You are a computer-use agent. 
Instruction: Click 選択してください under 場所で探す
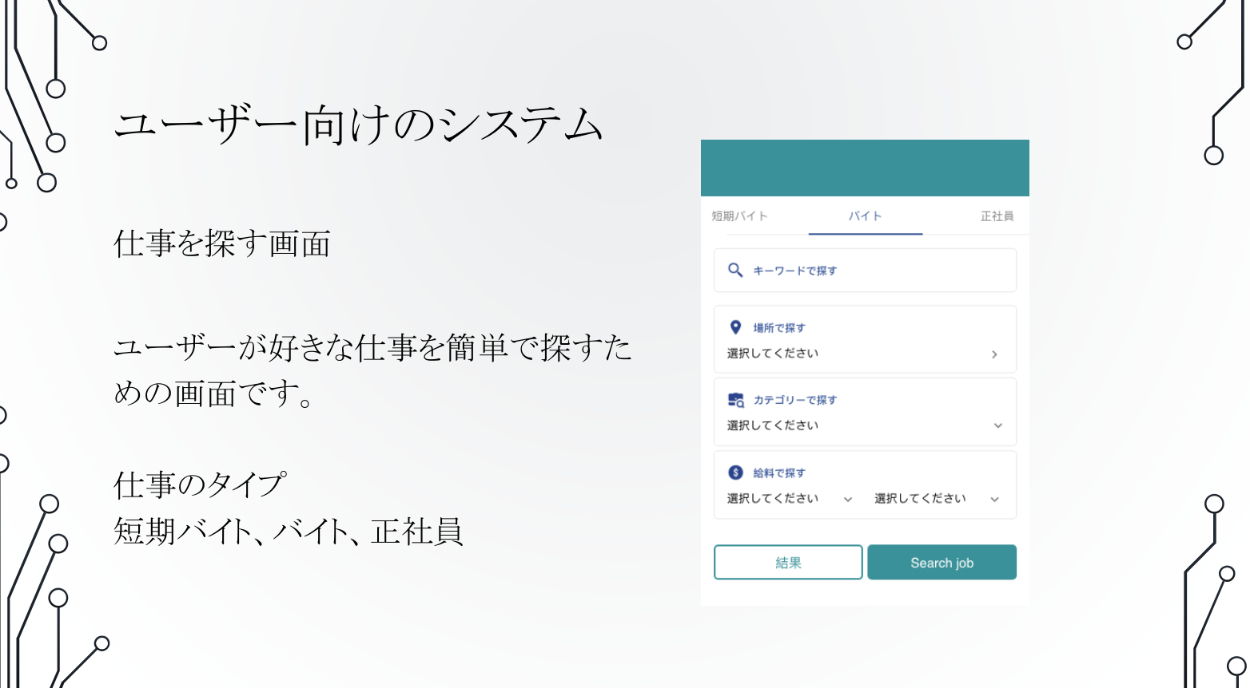772,354
